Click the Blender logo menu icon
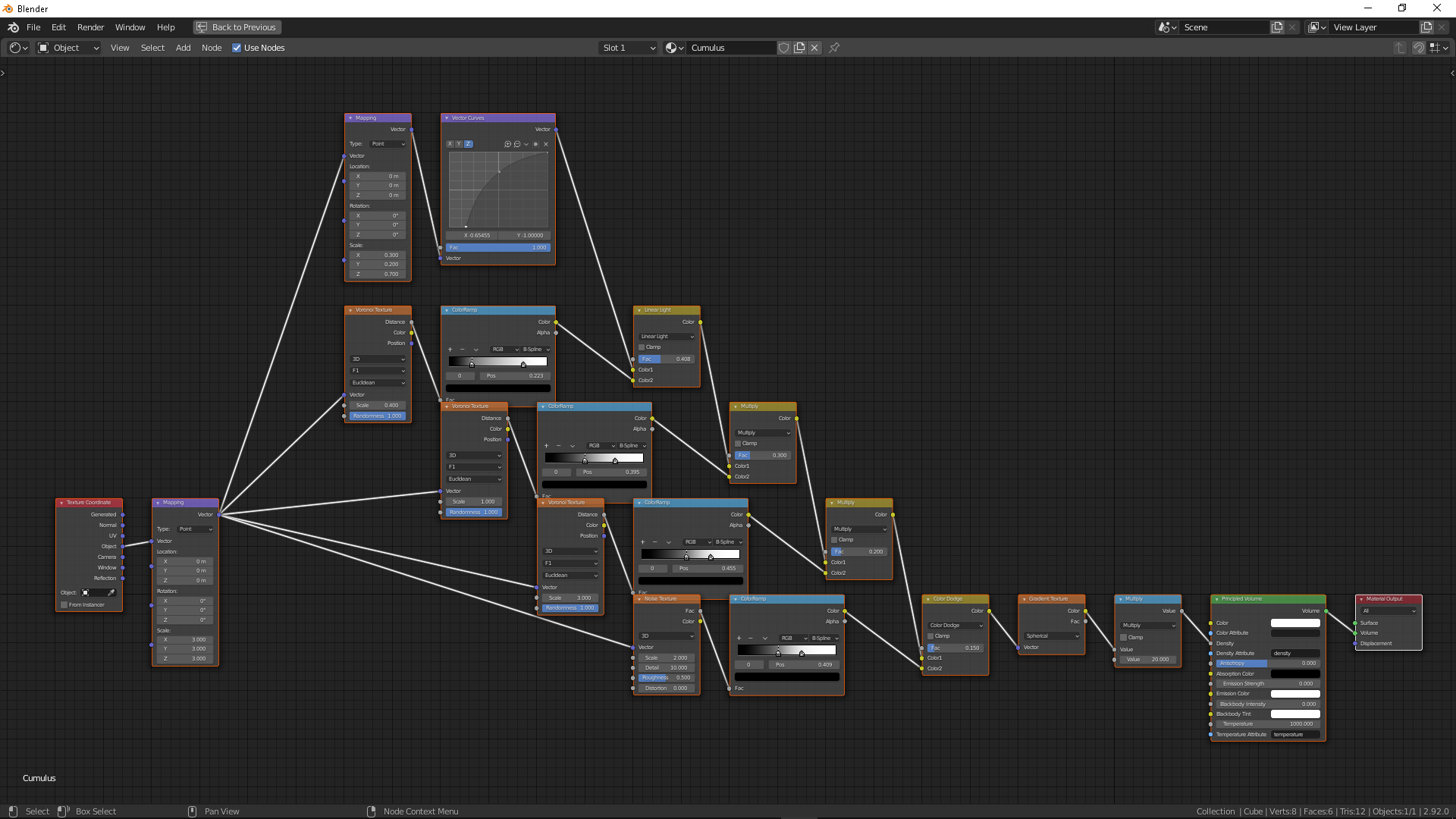Screen dimensions: 1456x819 (x=13, y=27)
